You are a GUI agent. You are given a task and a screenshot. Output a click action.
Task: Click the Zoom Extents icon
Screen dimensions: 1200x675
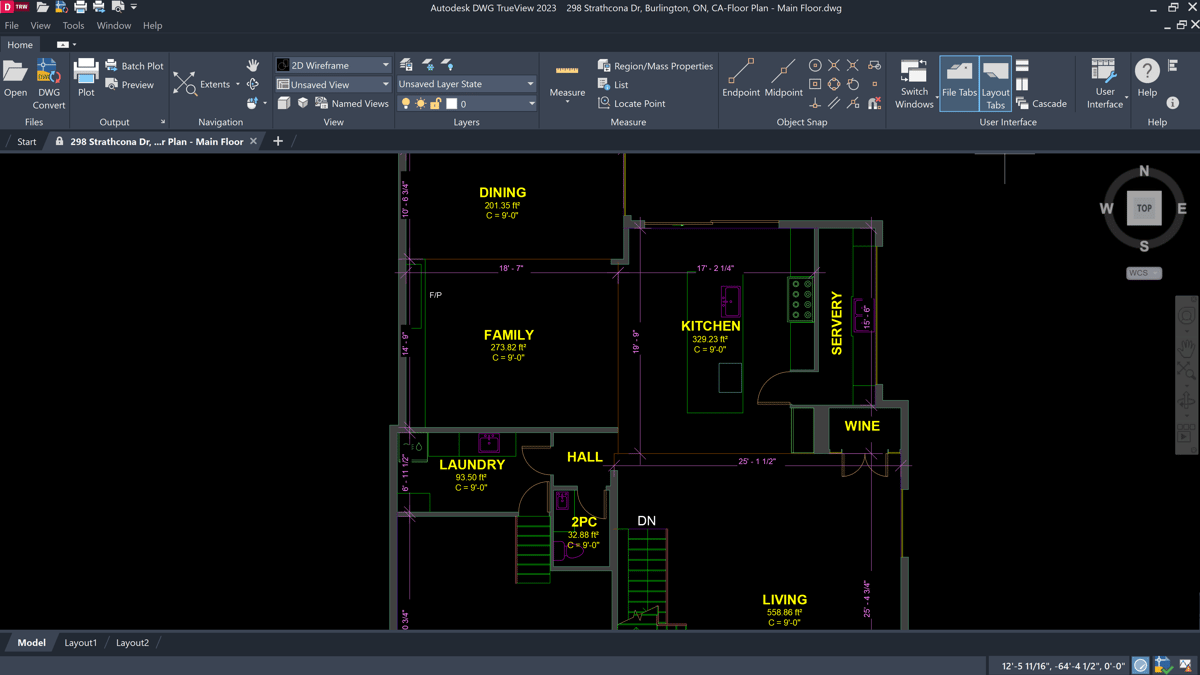point(185,84)
